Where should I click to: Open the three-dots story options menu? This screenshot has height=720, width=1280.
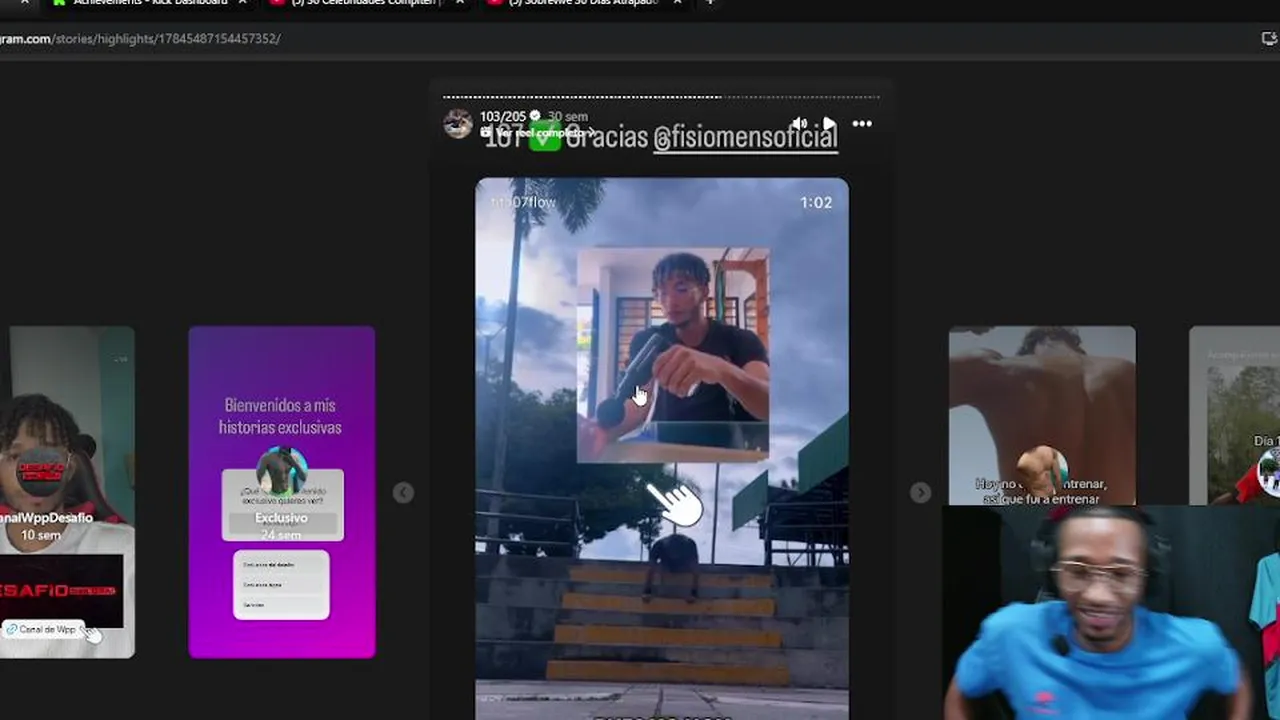pyautogui.click(x=862, y=124)
